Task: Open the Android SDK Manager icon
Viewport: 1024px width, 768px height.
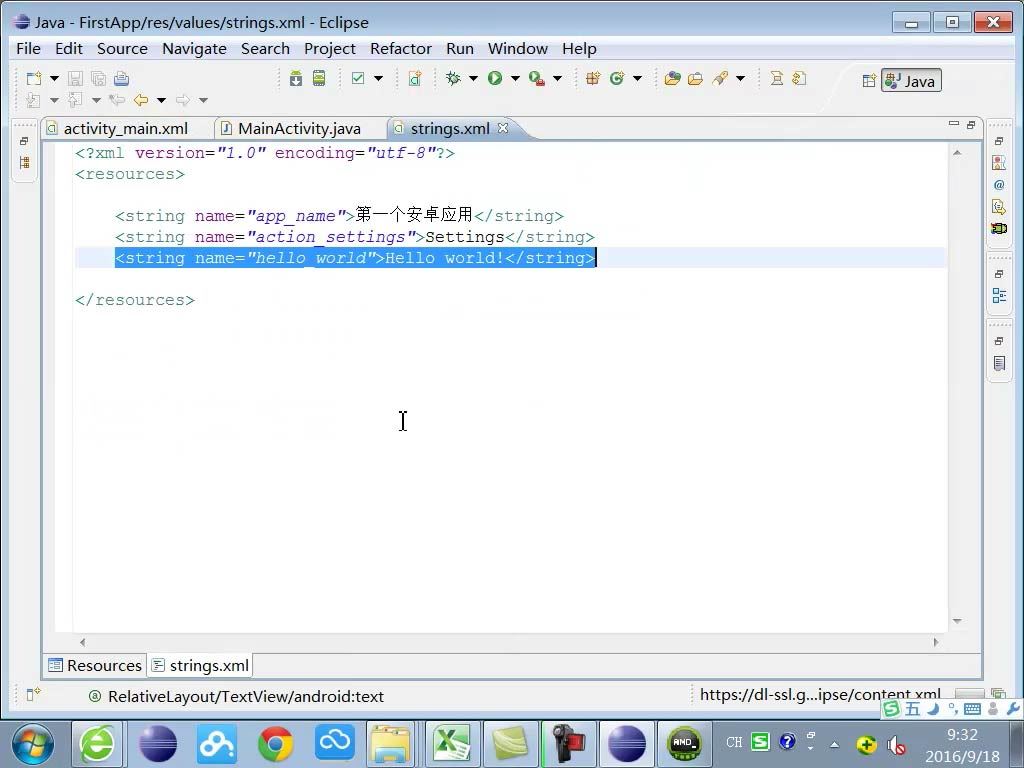Action: (296, 79)
